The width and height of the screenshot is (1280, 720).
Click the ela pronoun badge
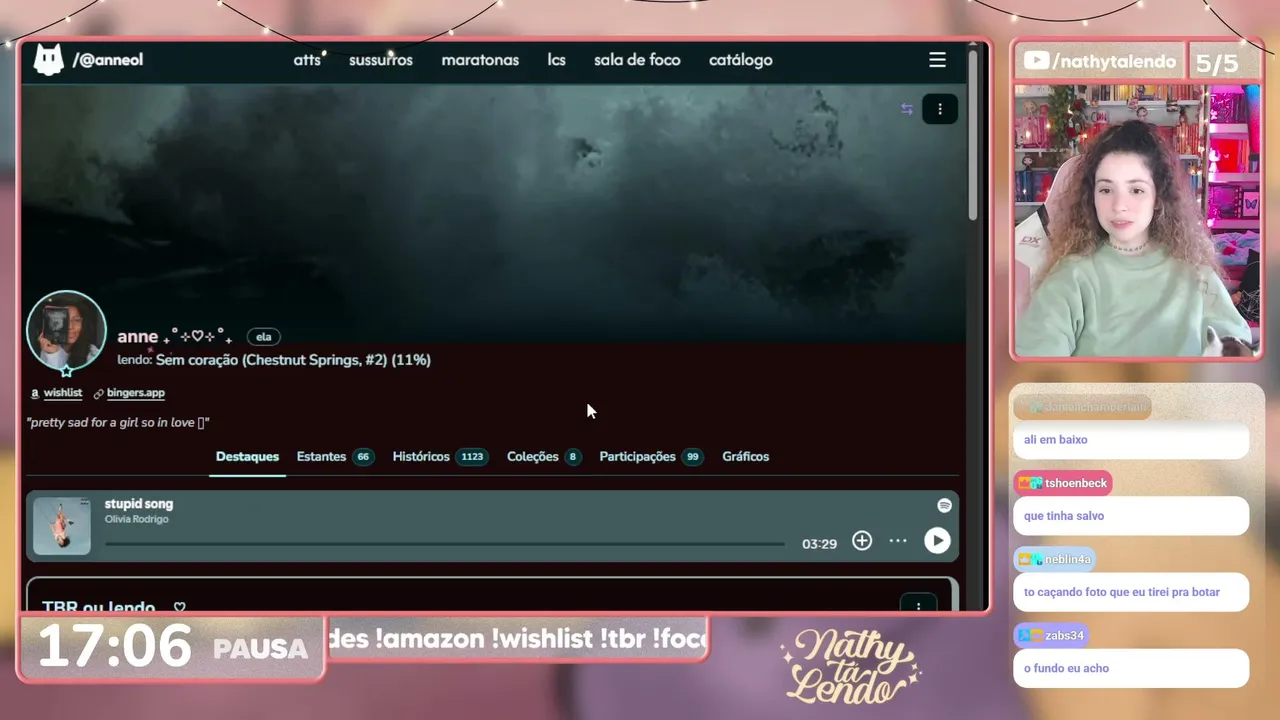pyautogui.click(x=264, y=337)
